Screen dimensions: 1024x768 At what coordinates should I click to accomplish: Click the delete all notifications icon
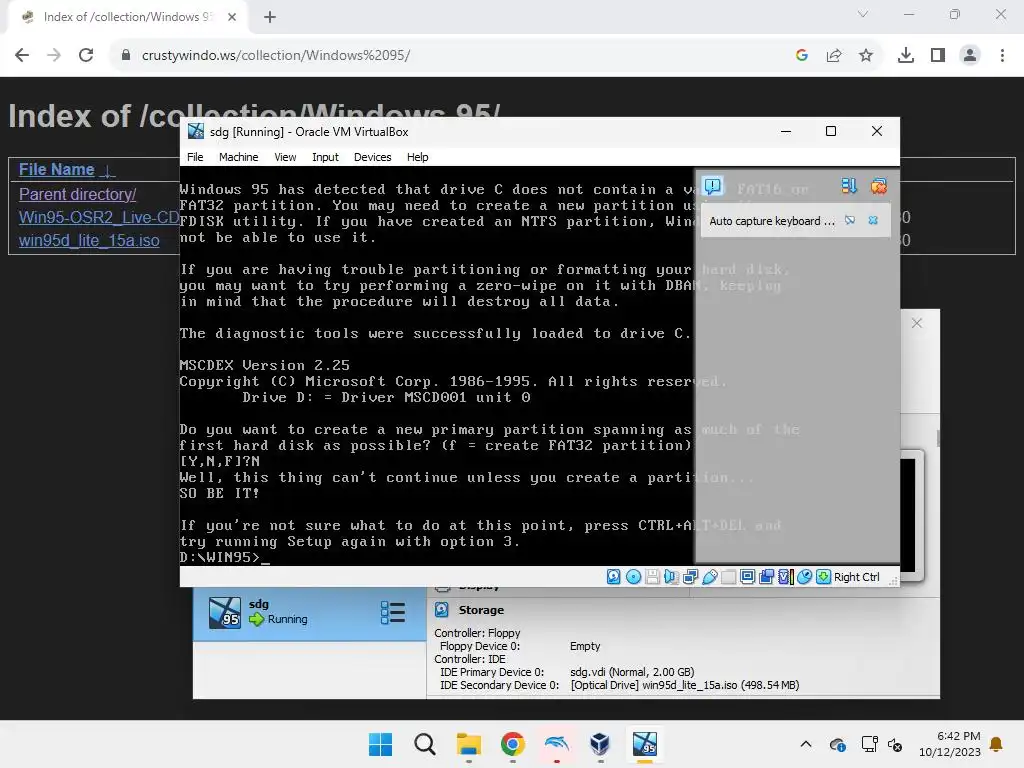[x=878, y=186]
